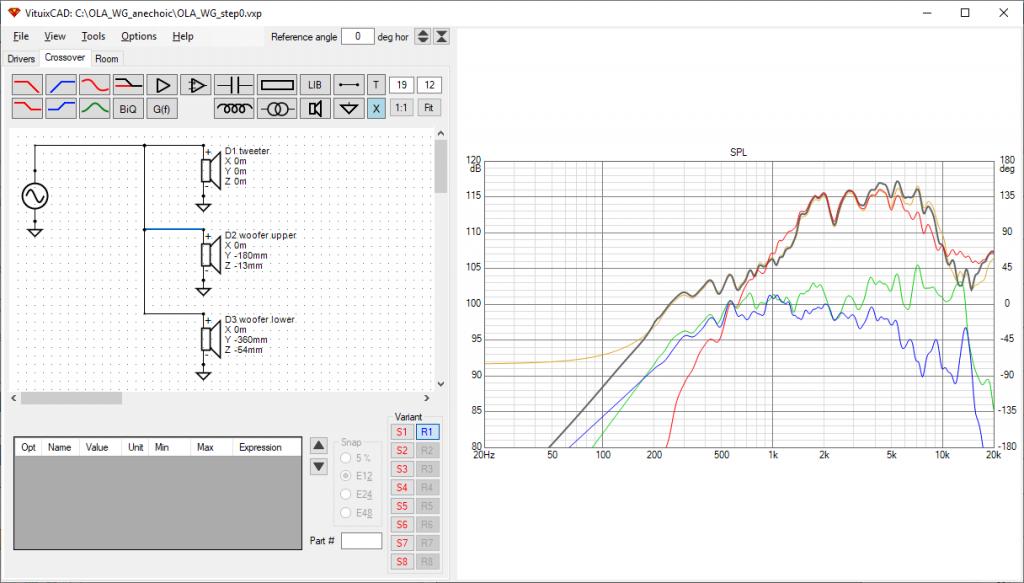Insert a G(f) transfer function block

(x=162, y=108)
